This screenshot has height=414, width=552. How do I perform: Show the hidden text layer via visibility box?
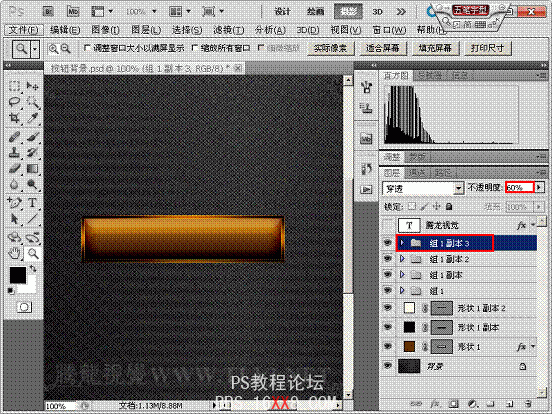click(x=388, y=225)
